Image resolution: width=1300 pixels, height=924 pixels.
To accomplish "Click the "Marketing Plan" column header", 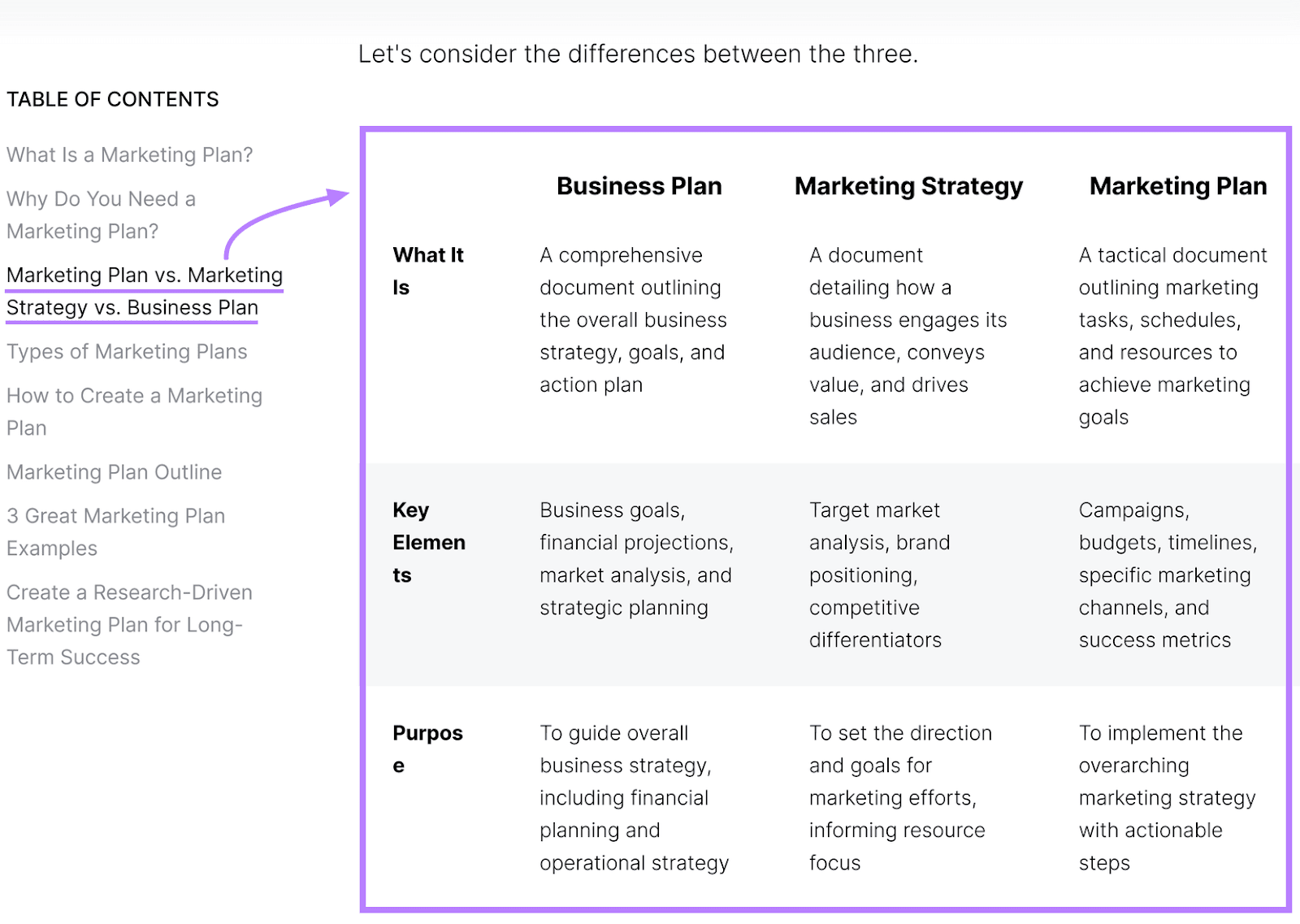I will pyautogui.click(x=1178, y=185).
